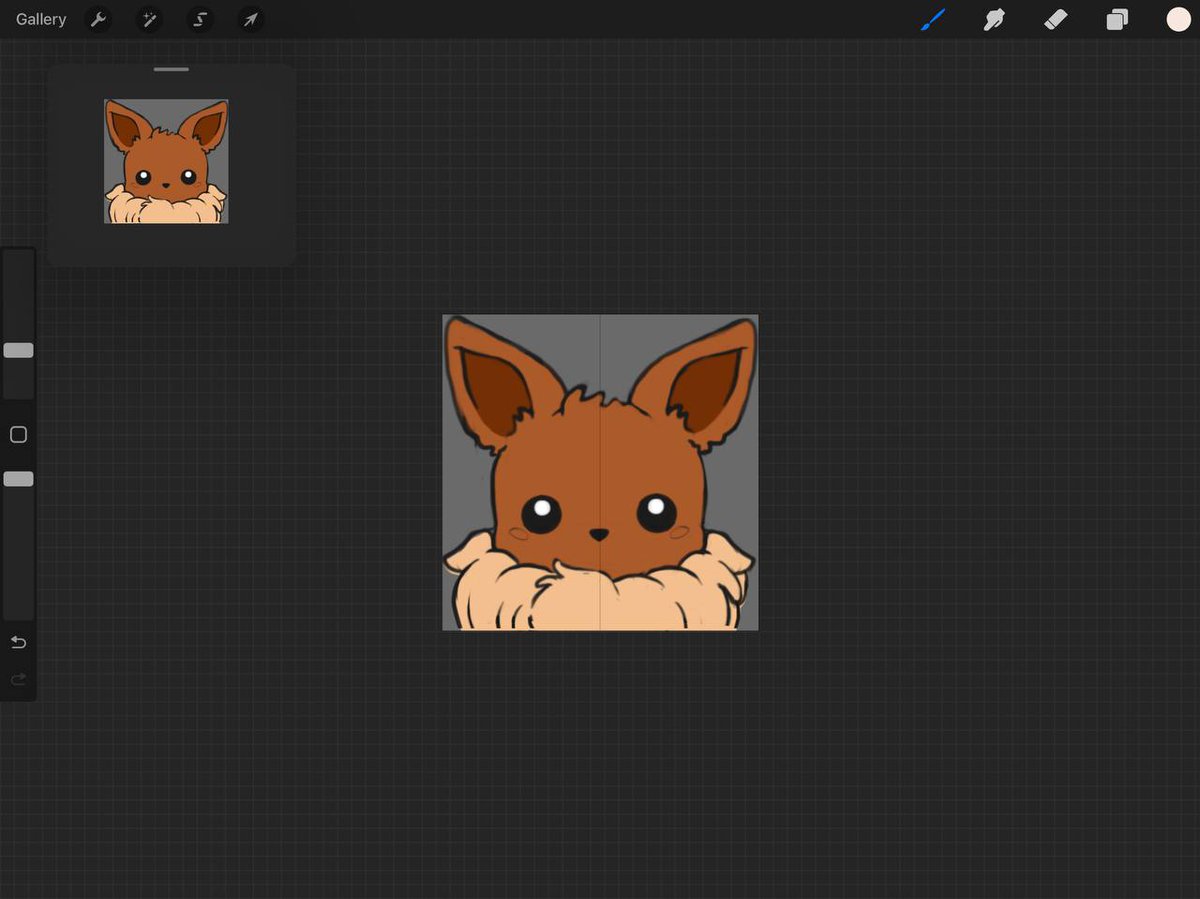This screenshot has height=899, width=1200.
Task: Open the Adjustments magic wand menu
Action: 149,19
